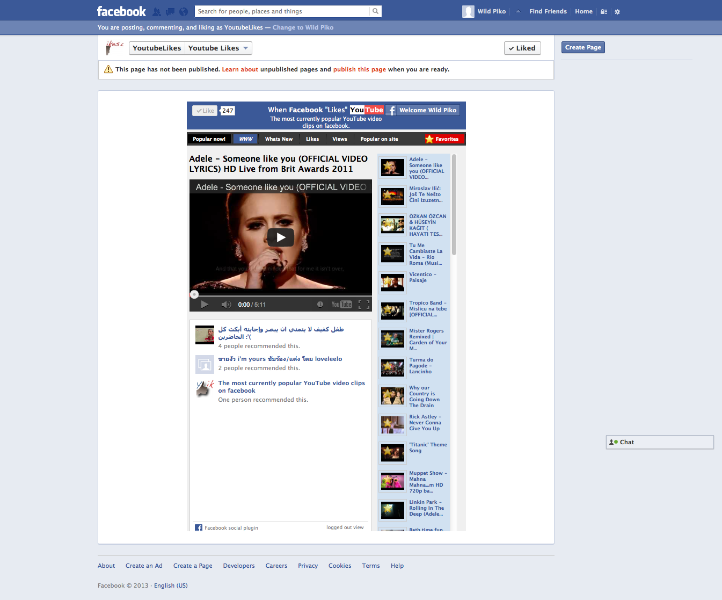Open the notifications globe icon

coord(183,12)
